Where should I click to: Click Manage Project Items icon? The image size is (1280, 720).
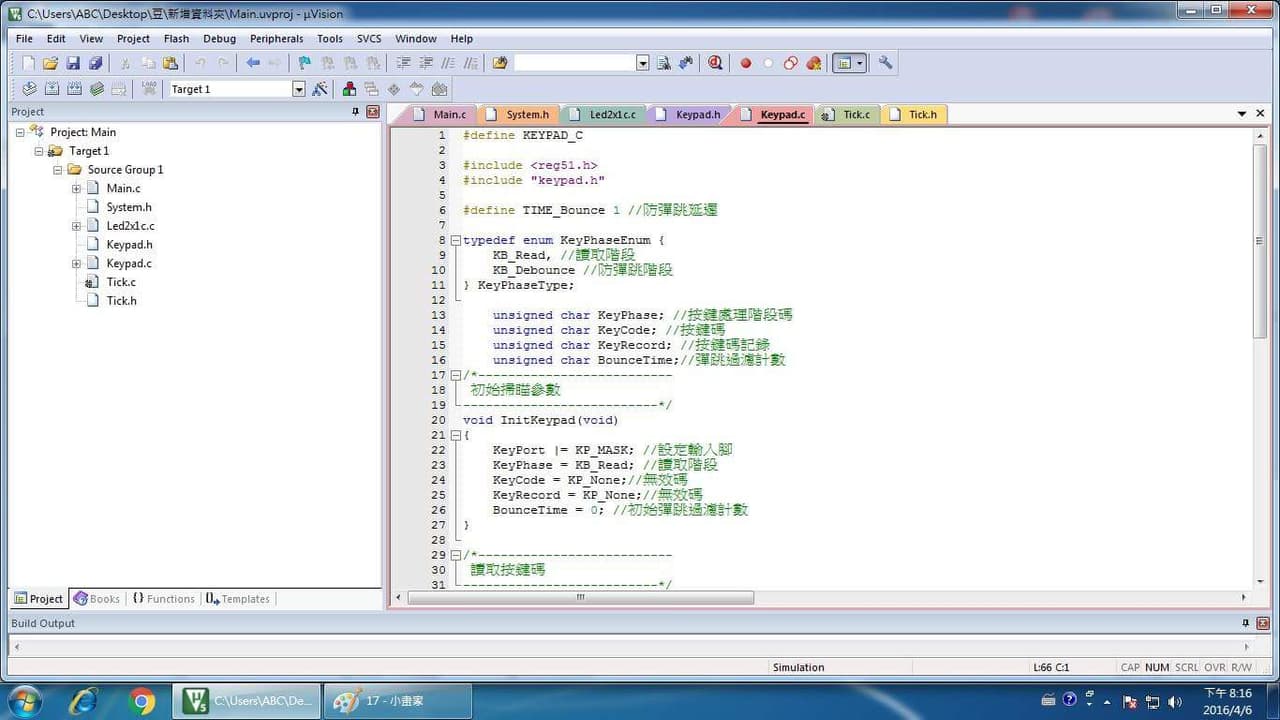click(349, 89)
